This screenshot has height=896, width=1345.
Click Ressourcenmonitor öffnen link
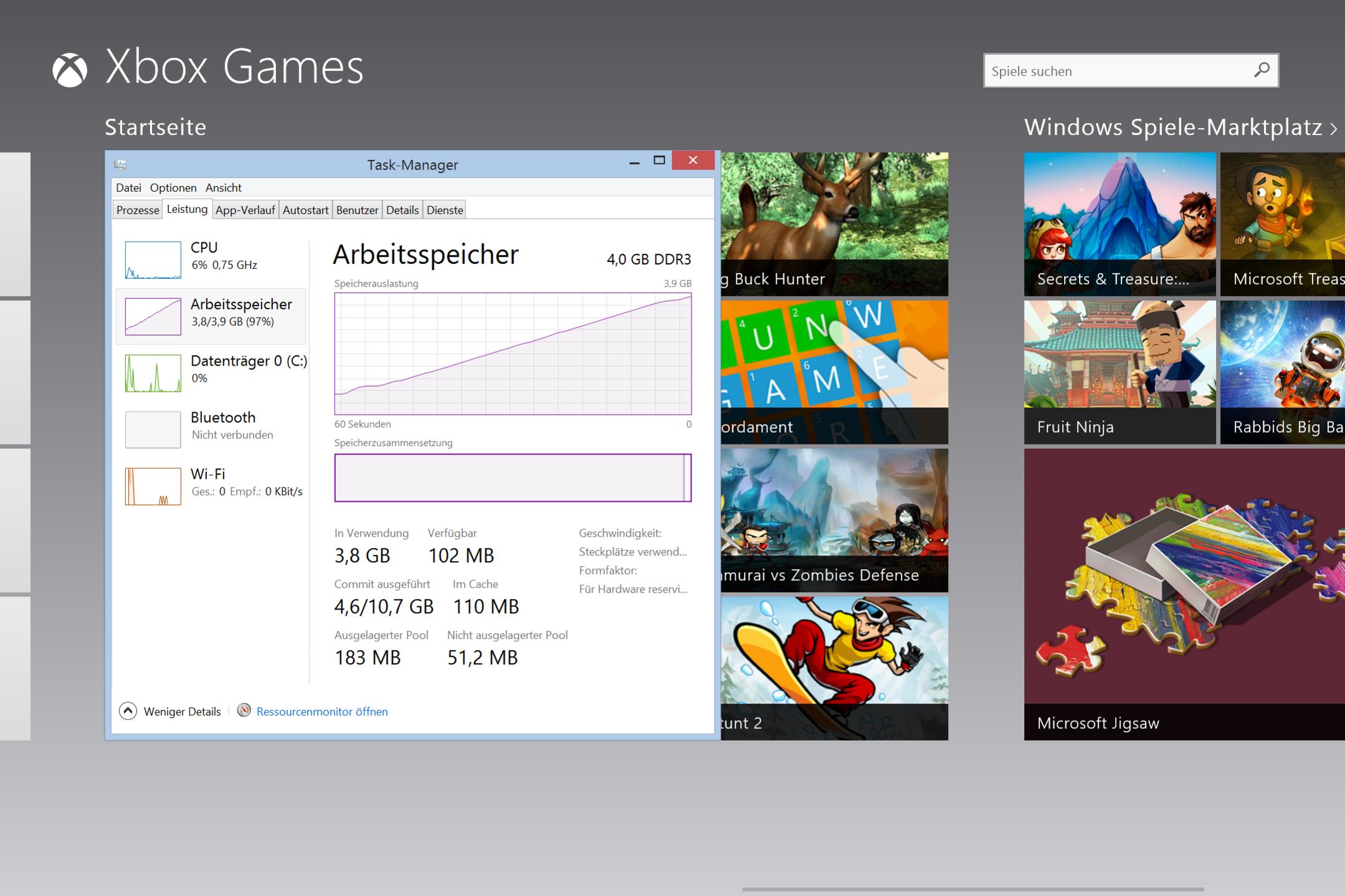click(x=322, y=711)
